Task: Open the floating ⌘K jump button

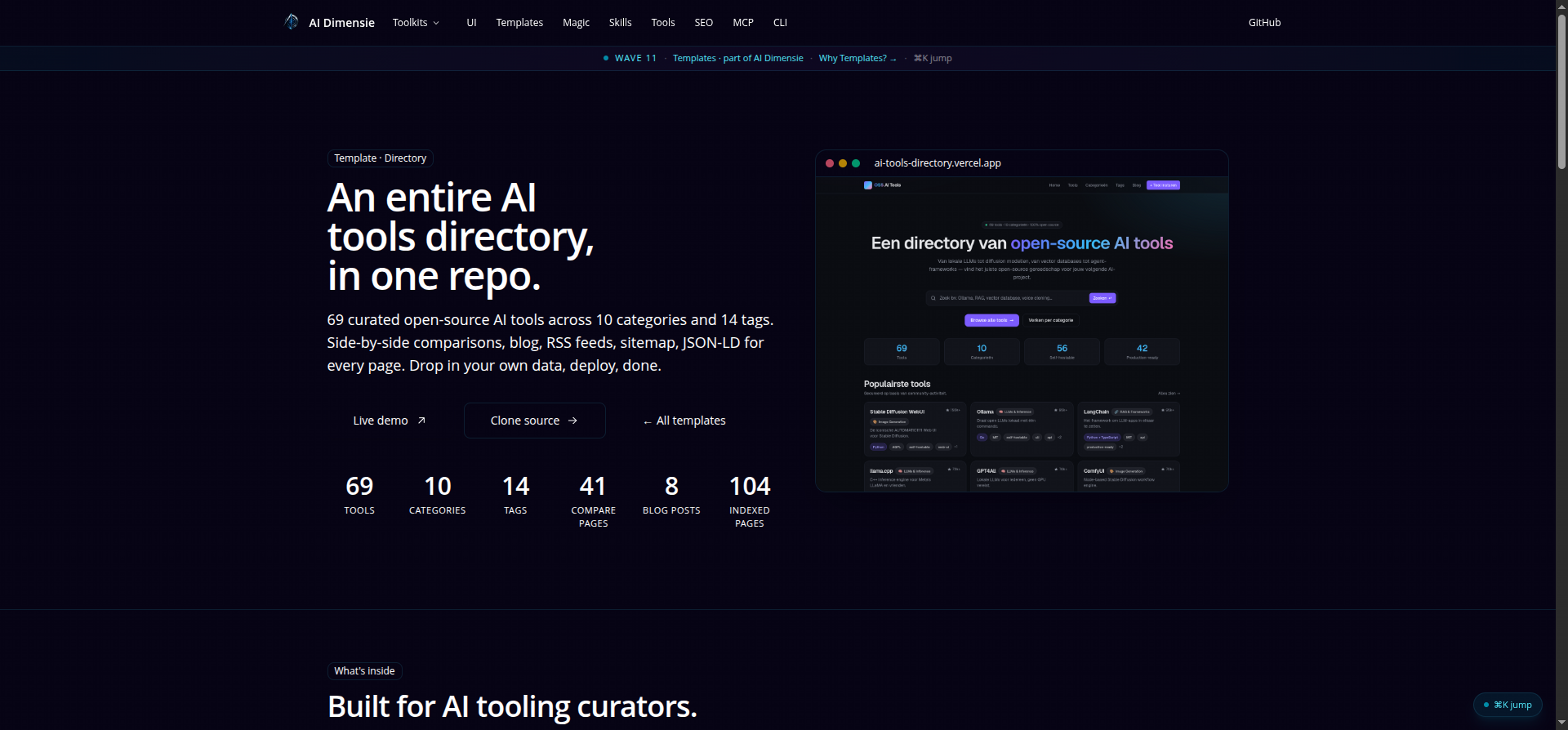Action: point(1508,705)
